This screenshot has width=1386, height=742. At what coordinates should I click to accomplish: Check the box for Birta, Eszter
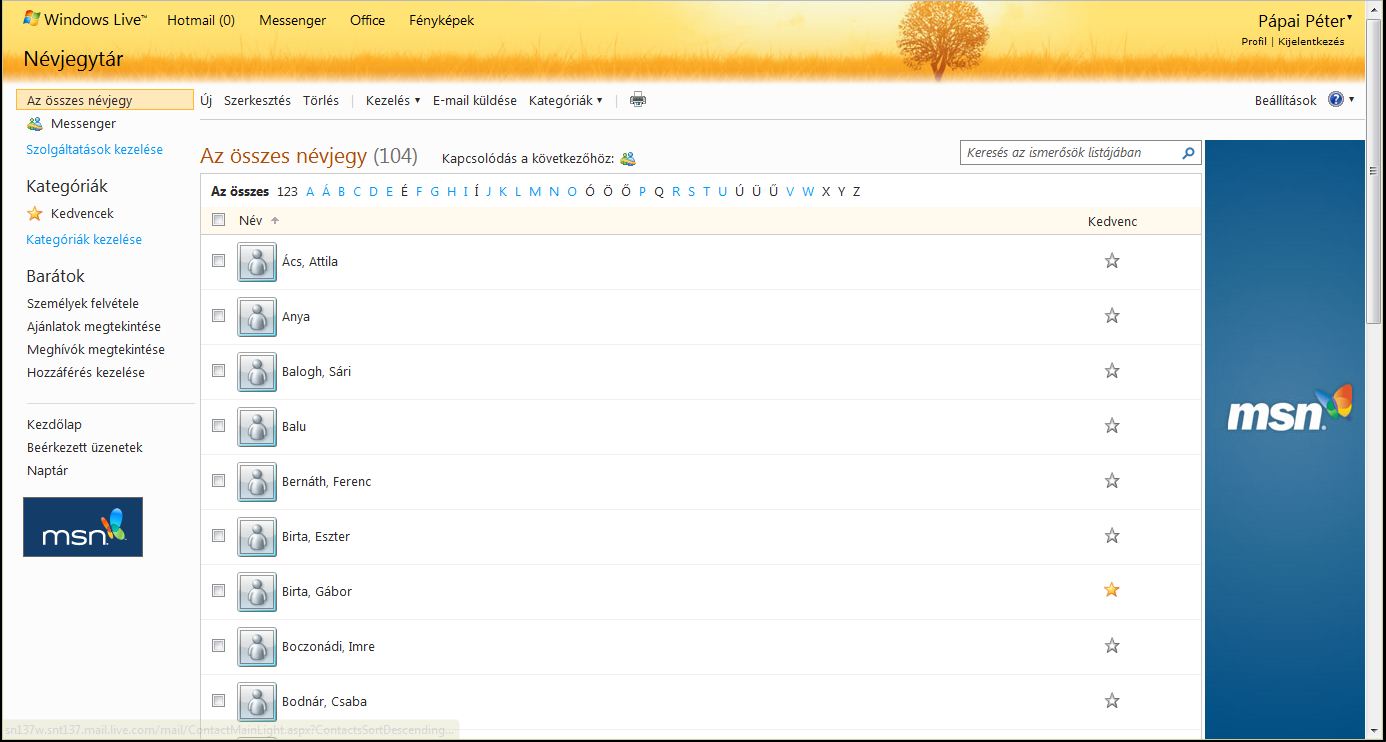coord(219,535)
